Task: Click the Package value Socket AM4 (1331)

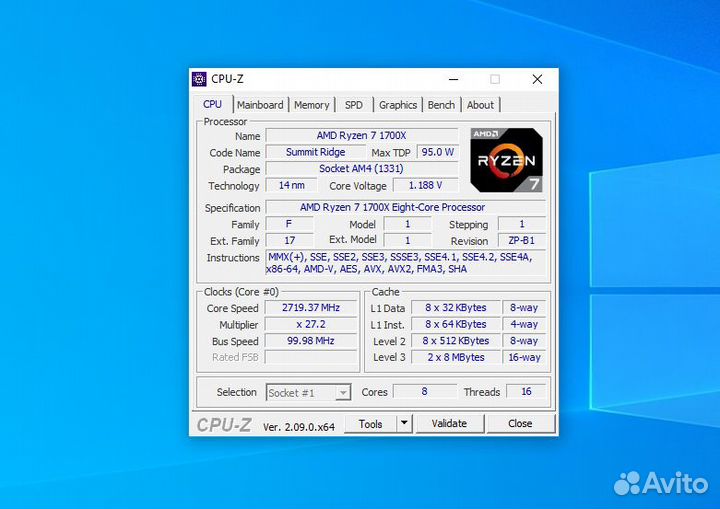Action: (x=362, y=169)
